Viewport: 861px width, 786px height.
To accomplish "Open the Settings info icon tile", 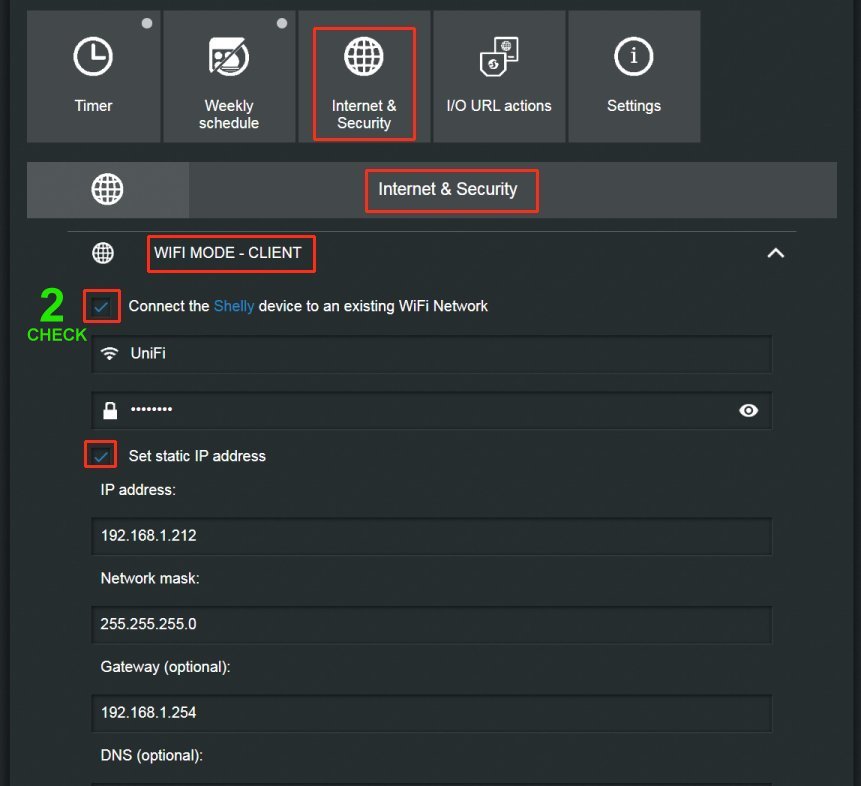I will [634, 56].
